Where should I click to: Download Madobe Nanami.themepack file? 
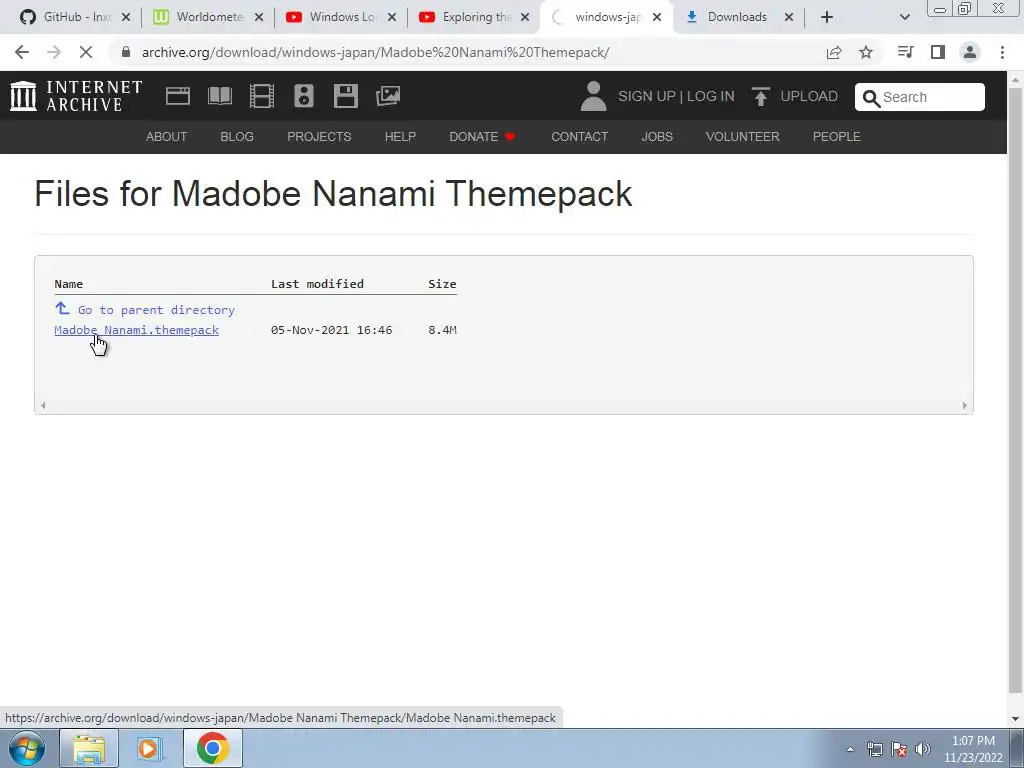[x=136, y=330]
